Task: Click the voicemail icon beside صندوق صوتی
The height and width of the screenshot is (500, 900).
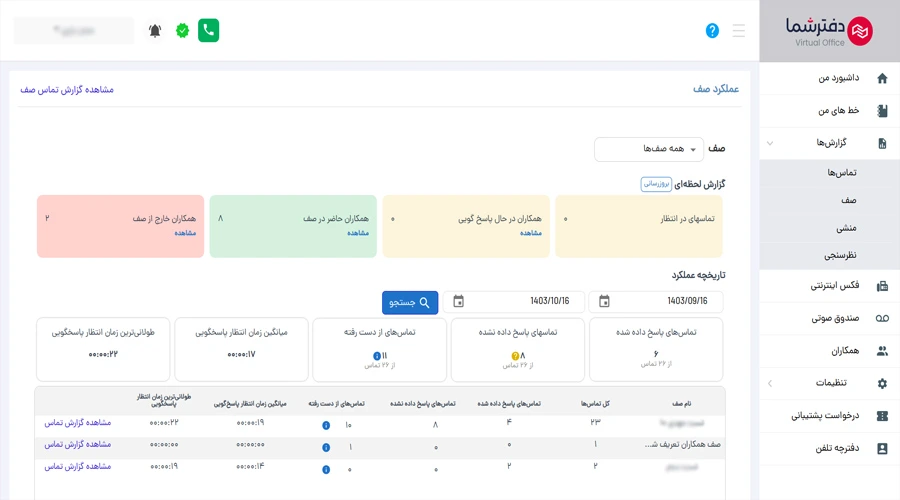Action: (882, 318)
